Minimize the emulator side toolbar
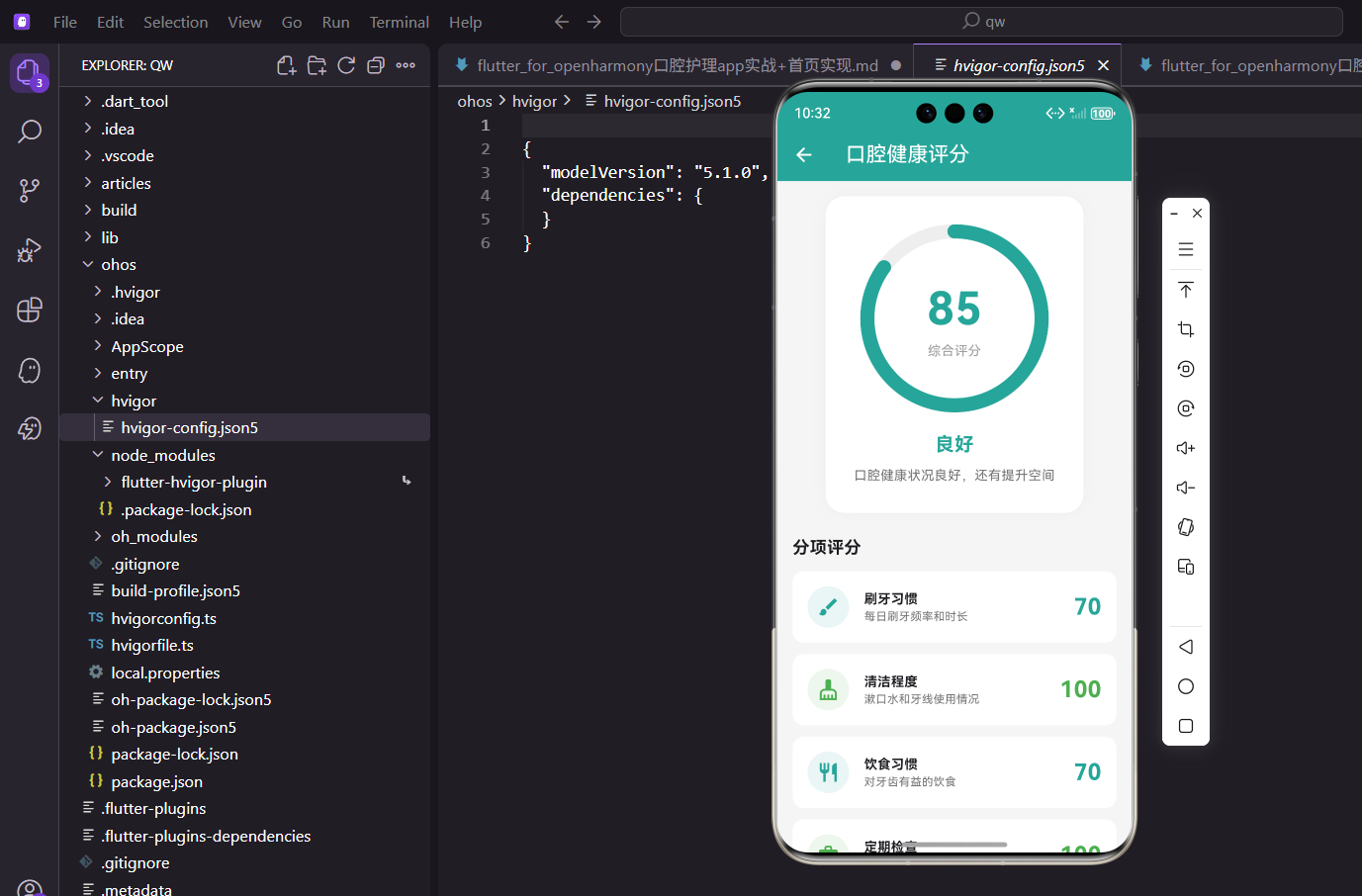This screenshot has height=896, width=1362. coord(1174,213)
